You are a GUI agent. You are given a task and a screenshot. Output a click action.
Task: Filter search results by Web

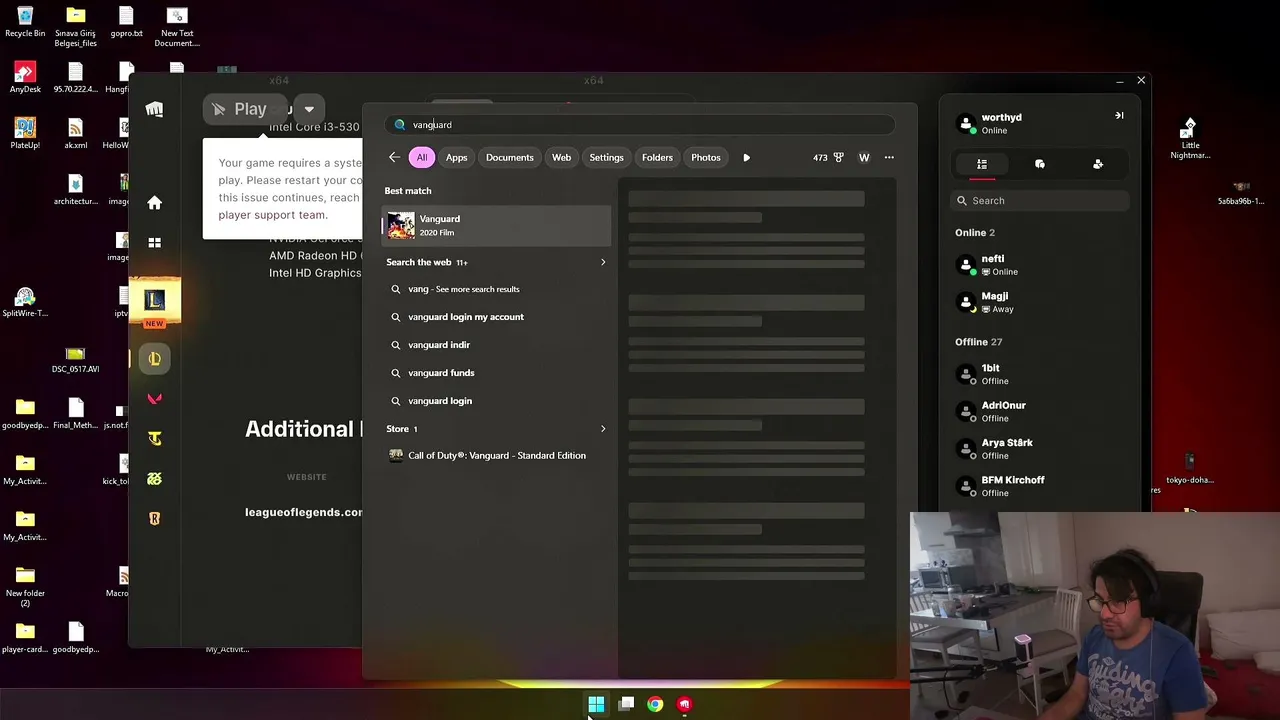coord(561,157)
